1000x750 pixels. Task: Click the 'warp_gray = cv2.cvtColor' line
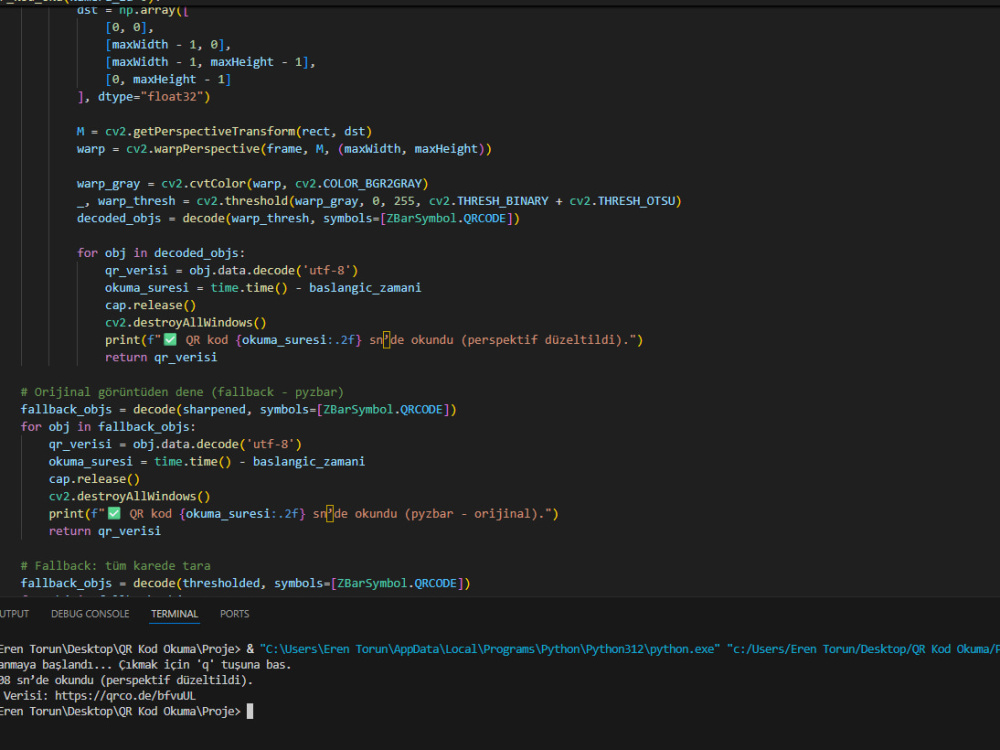point(253,184)
